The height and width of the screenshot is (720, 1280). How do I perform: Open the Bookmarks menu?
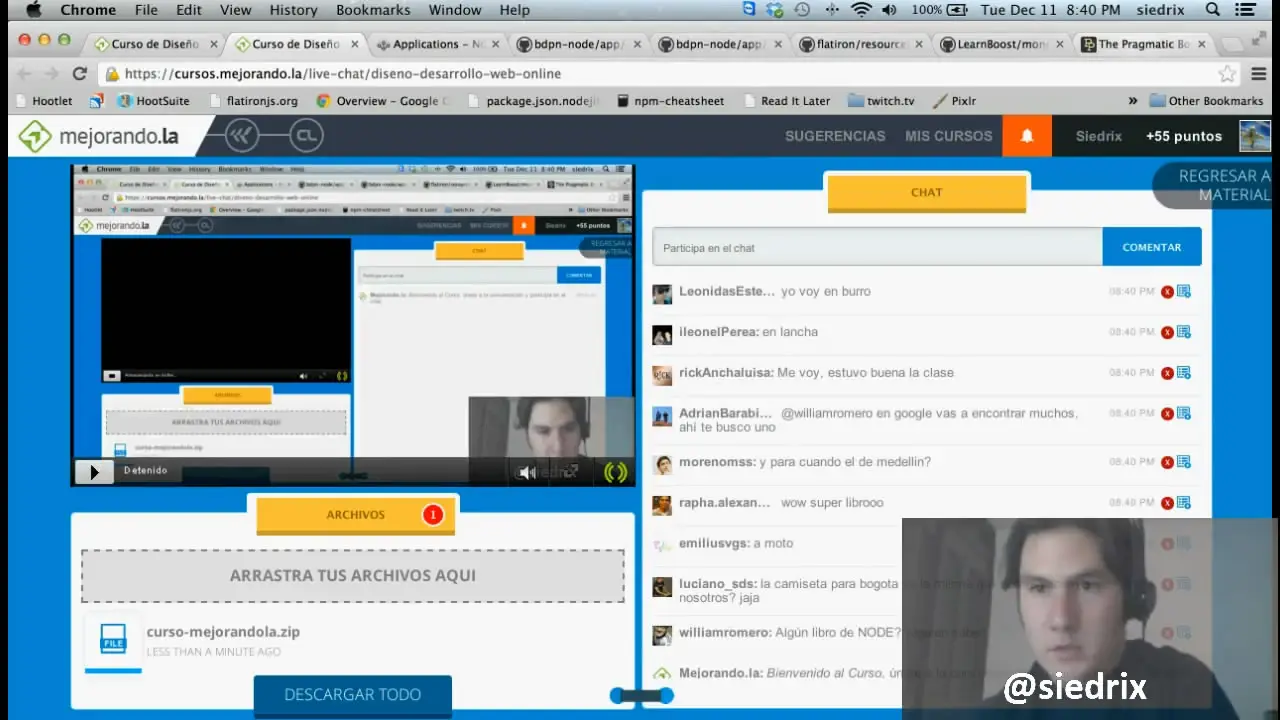click(373, 10)
